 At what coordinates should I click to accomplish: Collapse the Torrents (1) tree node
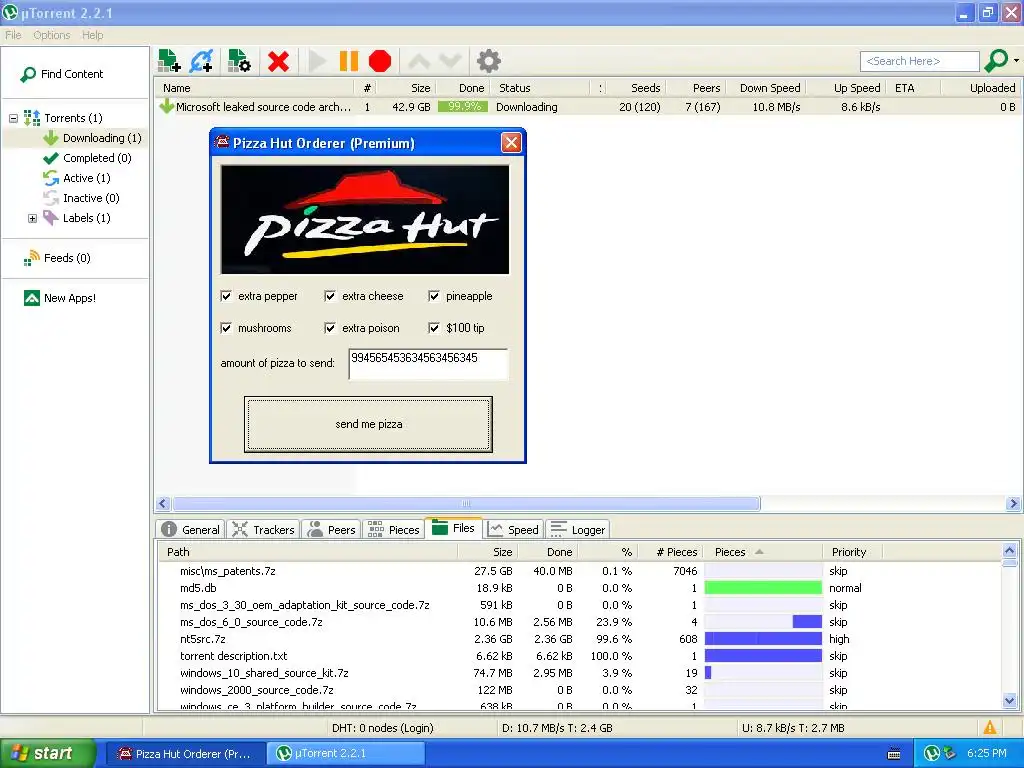click(x=13, y=118)
